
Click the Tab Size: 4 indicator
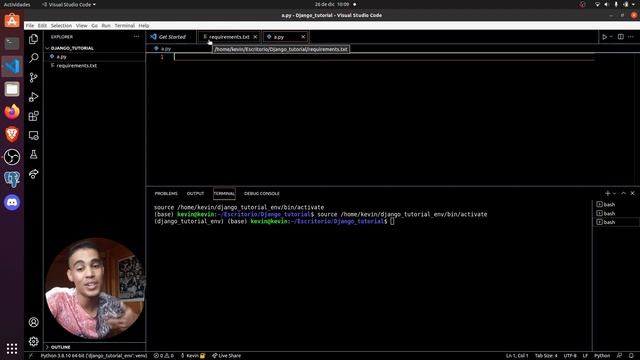click(546, 356)
